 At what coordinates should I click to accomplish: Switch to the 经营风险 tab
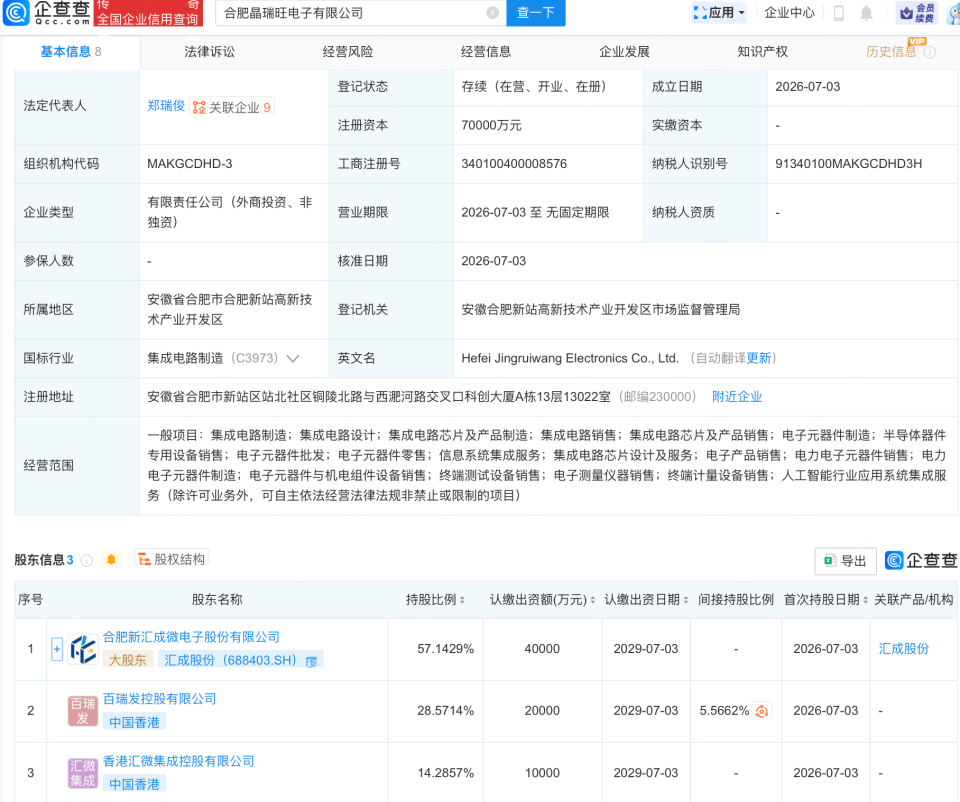[348, 52]
